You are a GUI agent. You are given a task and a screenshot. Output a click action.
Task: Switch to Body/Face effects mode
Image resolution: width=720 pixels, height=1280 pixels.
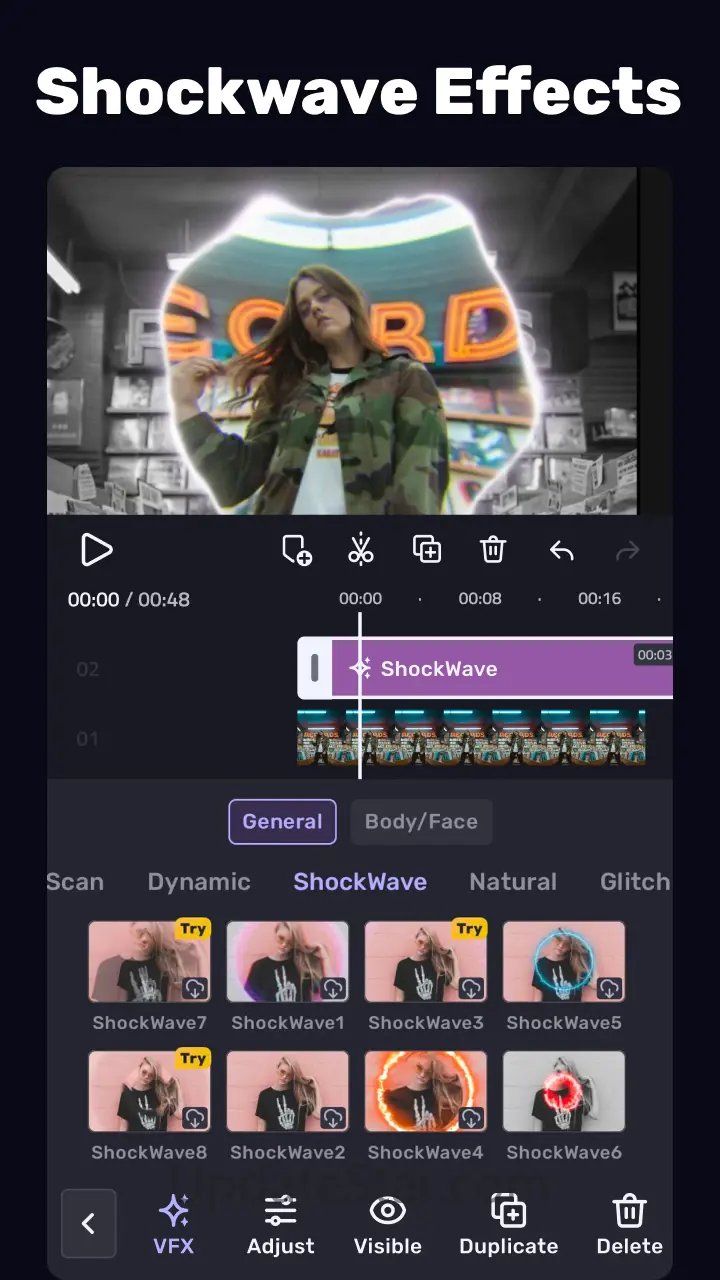421,822
